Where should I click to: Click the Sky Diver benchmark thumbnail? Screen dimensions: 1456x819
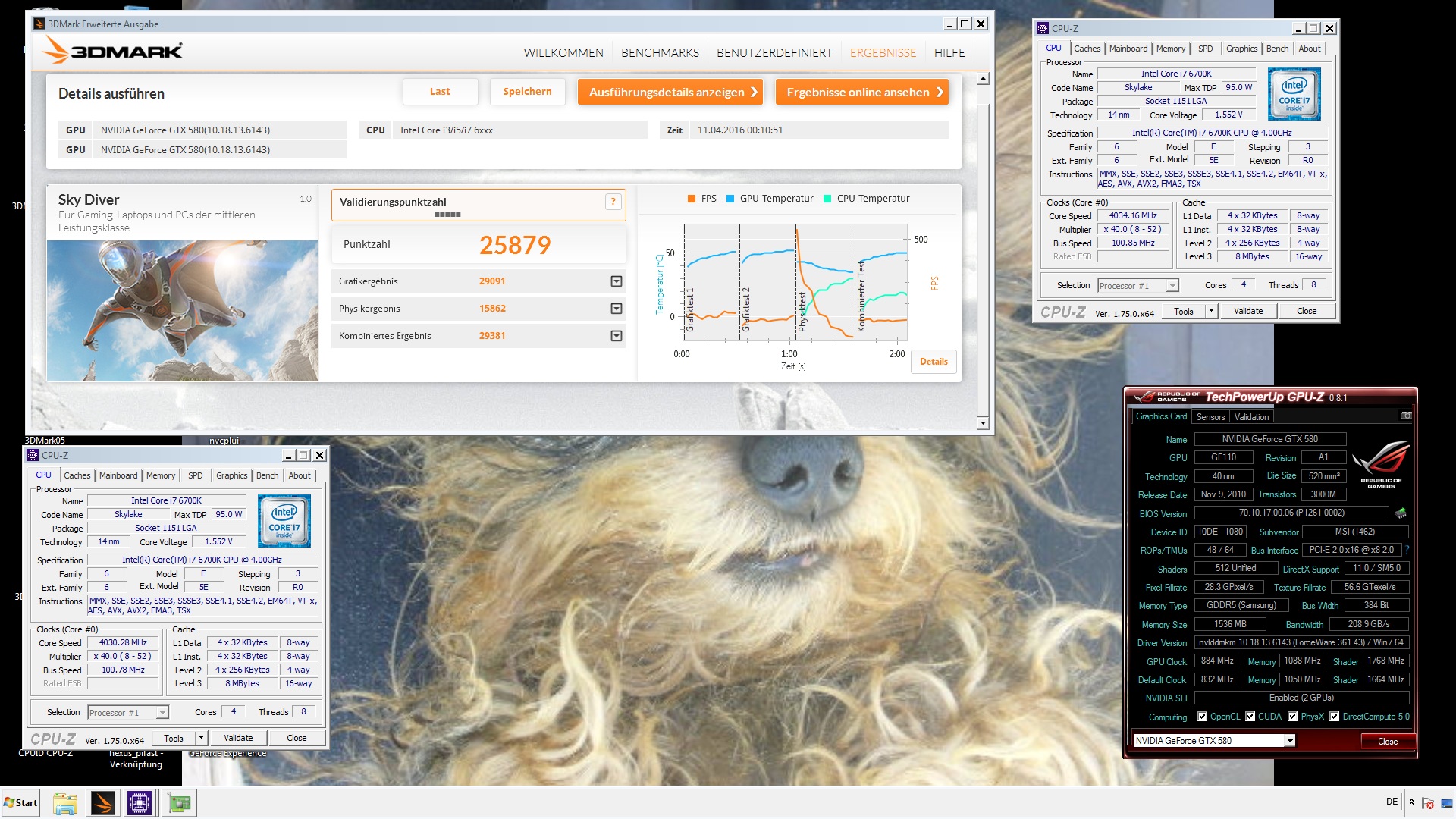[183, 311]
